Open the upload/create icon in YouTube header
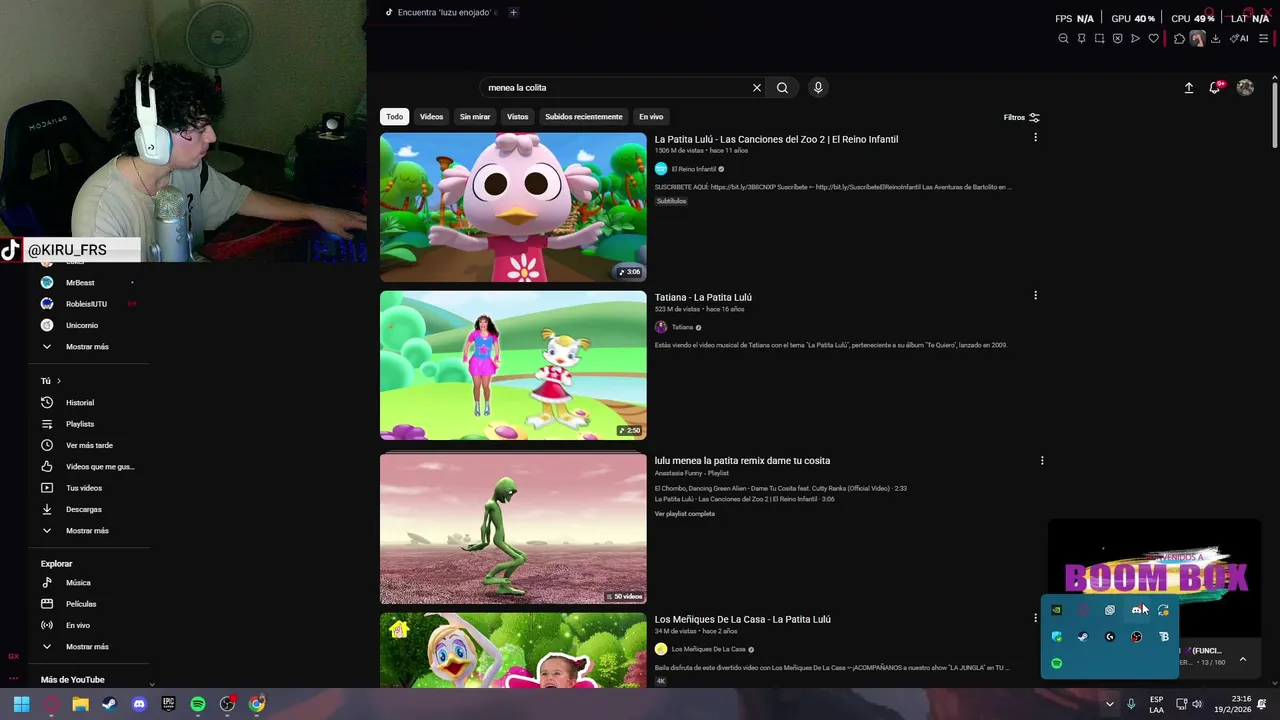The height and width of the screenshot is (720, 1280). (1189, 88)
